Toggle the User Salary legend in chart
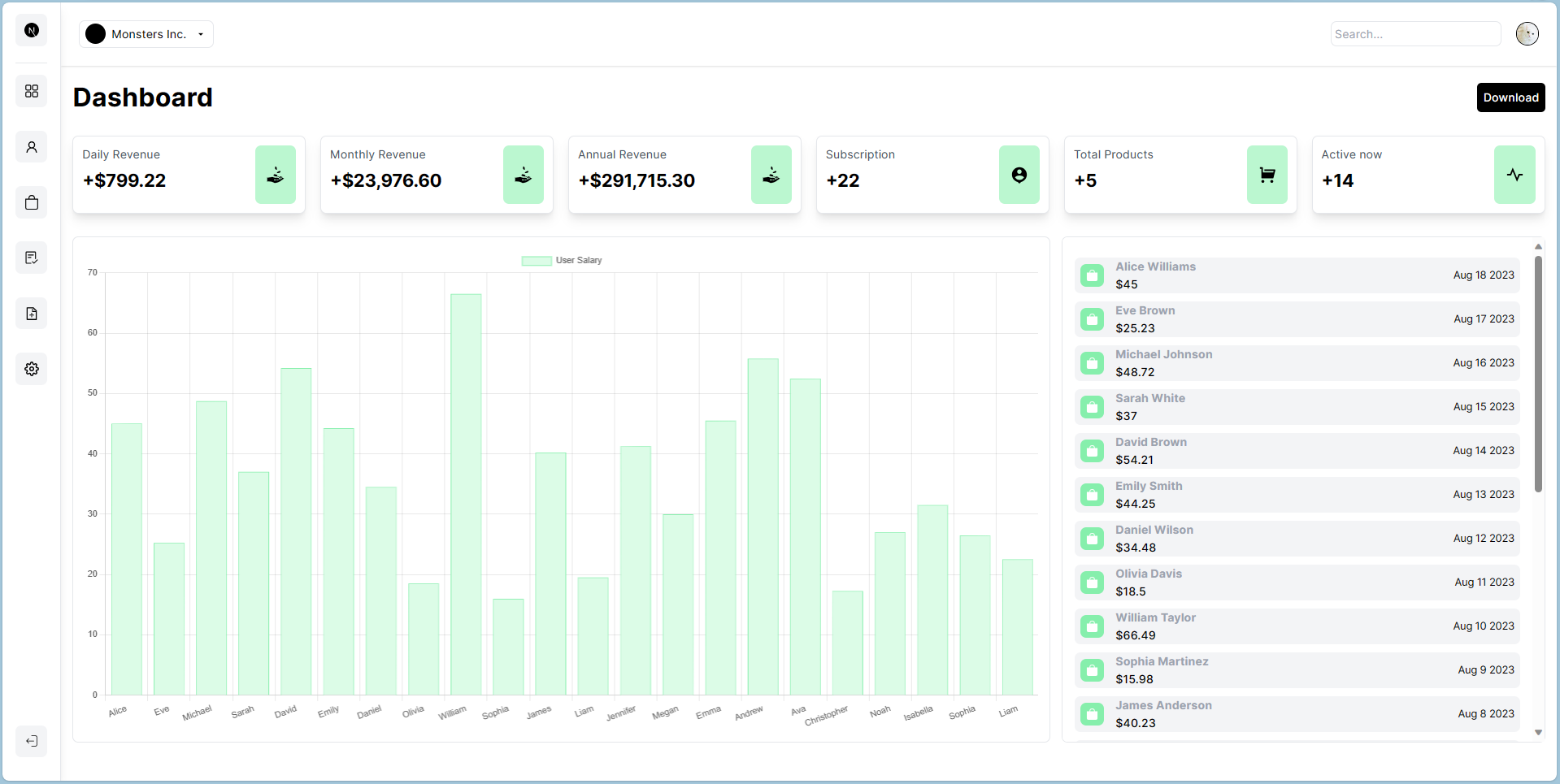 point(561,260)
